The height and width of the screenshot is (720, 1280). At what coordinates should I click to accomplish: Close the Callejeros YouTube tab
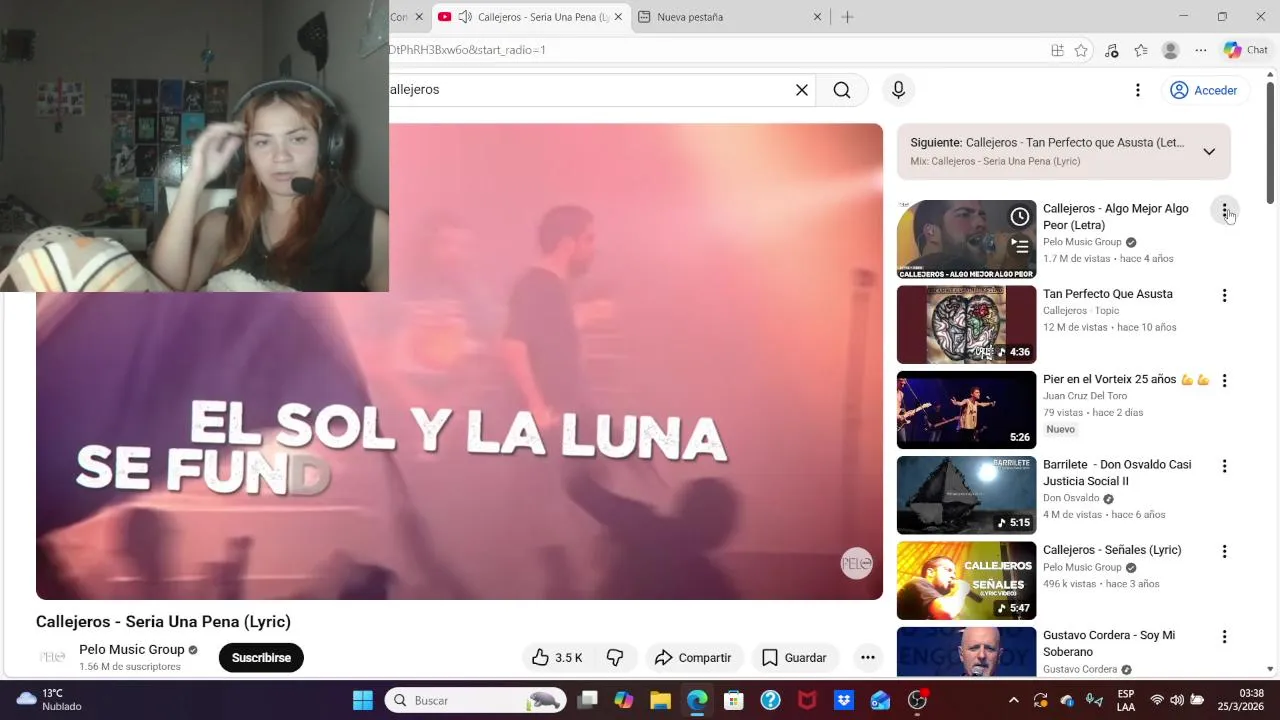coord(618,17)
